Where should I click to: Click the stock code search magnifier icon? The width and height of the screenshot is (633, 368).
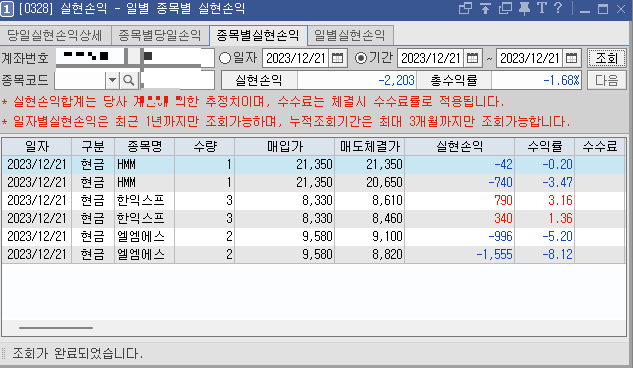(x=129, y=80)
